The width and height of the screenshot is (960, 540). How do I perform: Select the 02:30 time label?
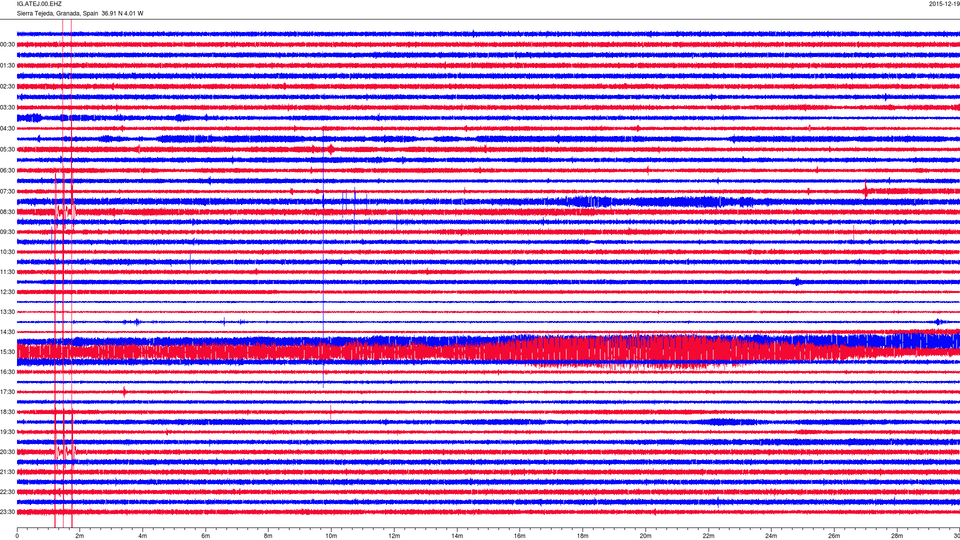(7, 87)
